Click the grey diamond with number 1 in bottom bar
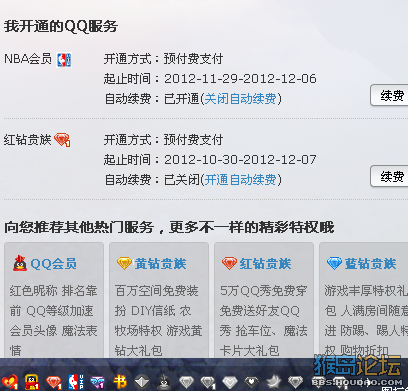This screenshot has height=391, width=408. pos(208,382)
